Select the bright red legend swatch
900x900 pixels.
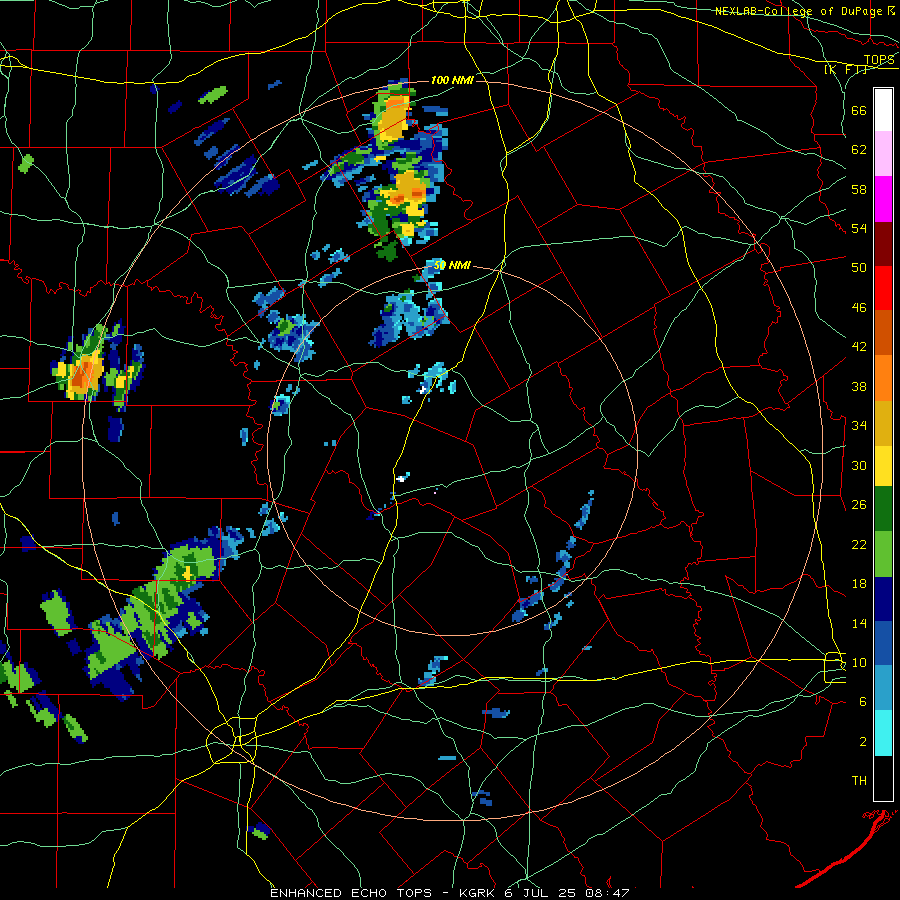883,288
